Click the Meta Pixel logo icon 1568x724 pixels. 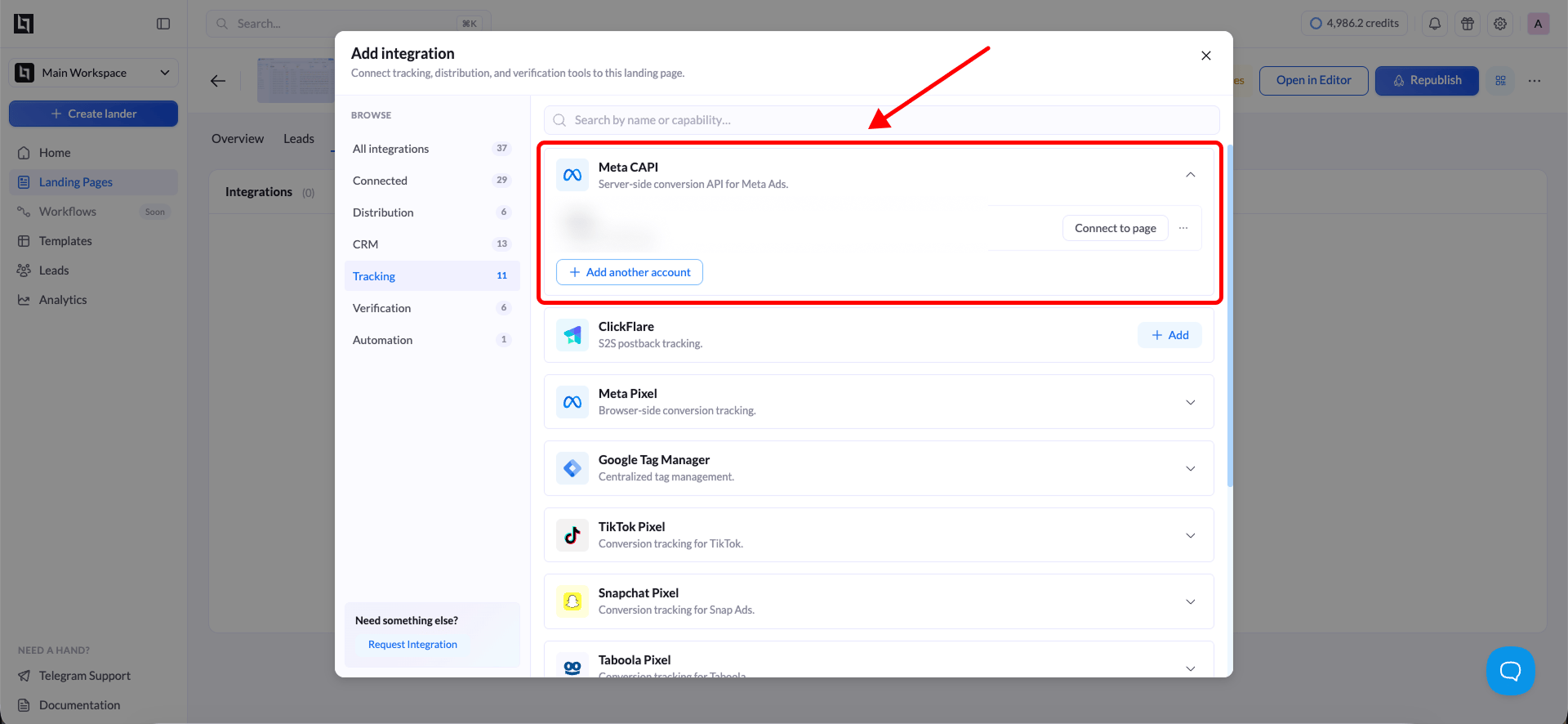pos(572,402)
